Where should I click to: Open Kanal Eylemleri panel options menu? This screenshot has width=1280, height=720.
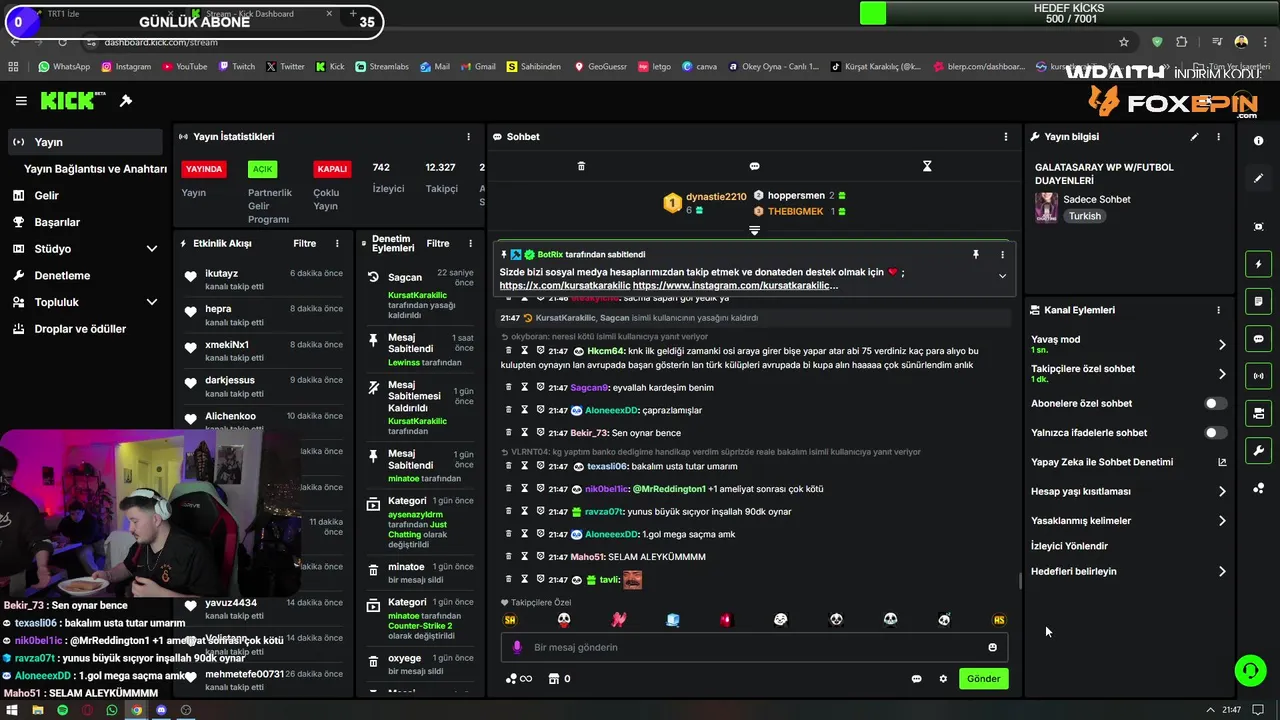point(1218,310)
